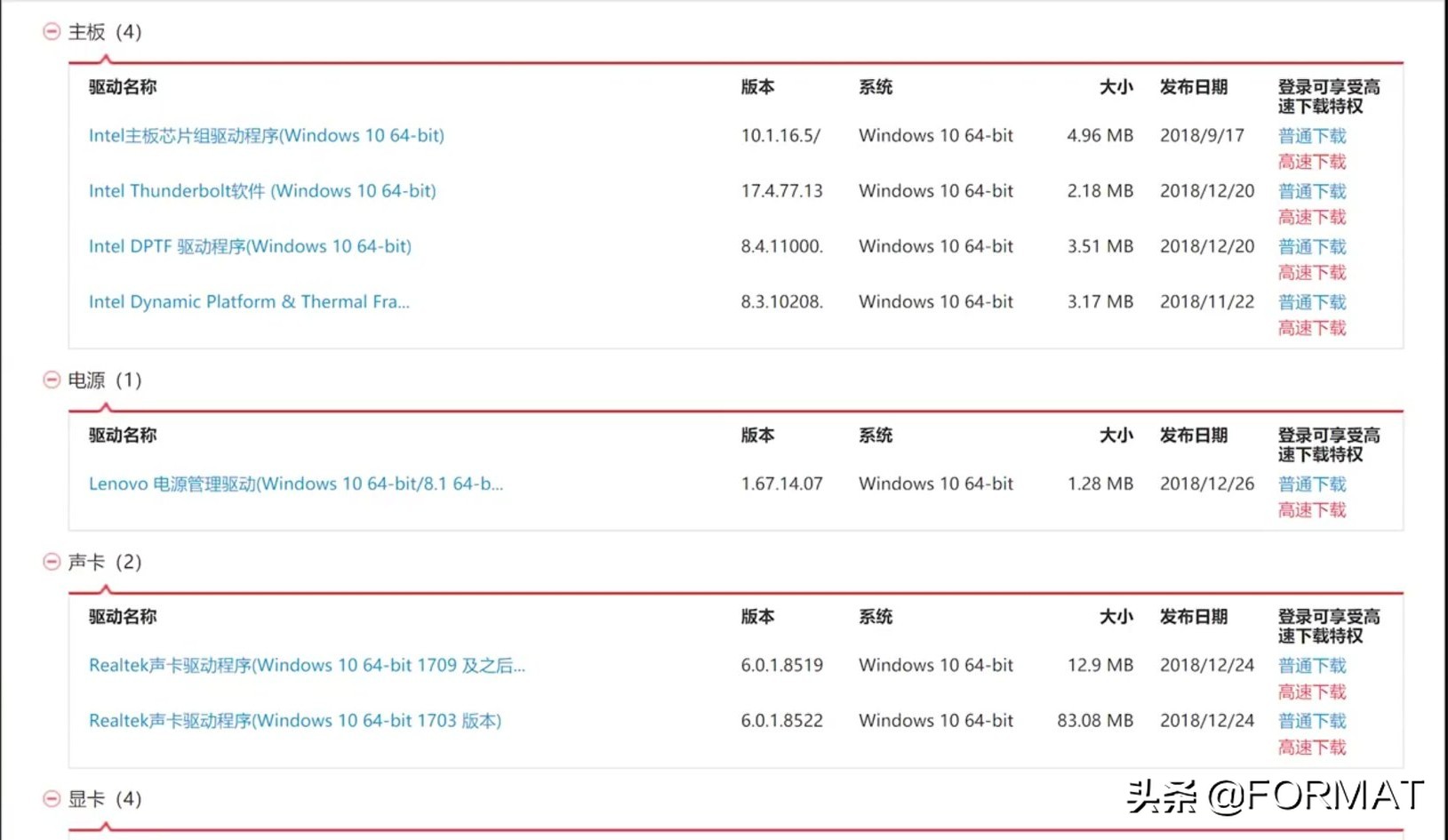Click 普通下载 for Intel chipset driver
Screen dimensions: 1448x840
[x=1312, y=136]
